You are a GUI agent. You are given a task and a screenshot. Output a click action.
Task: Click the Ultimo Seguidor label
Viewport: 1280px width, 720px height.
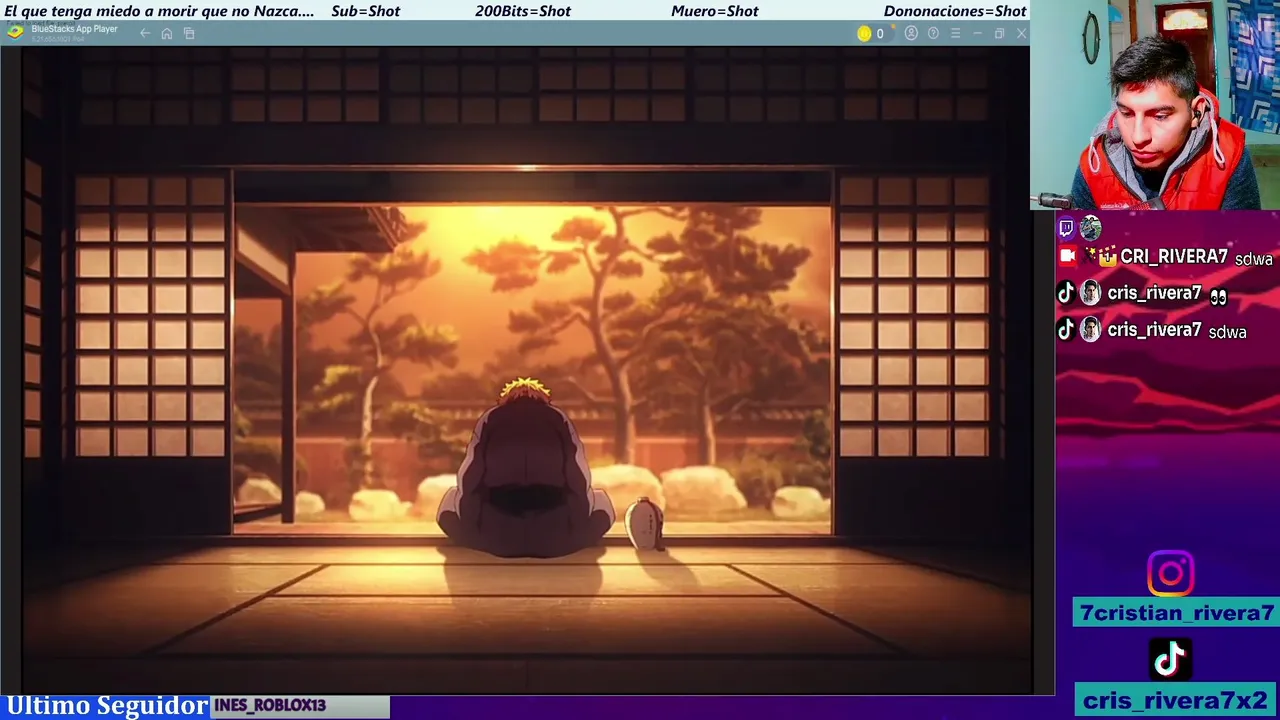[106, 706]
